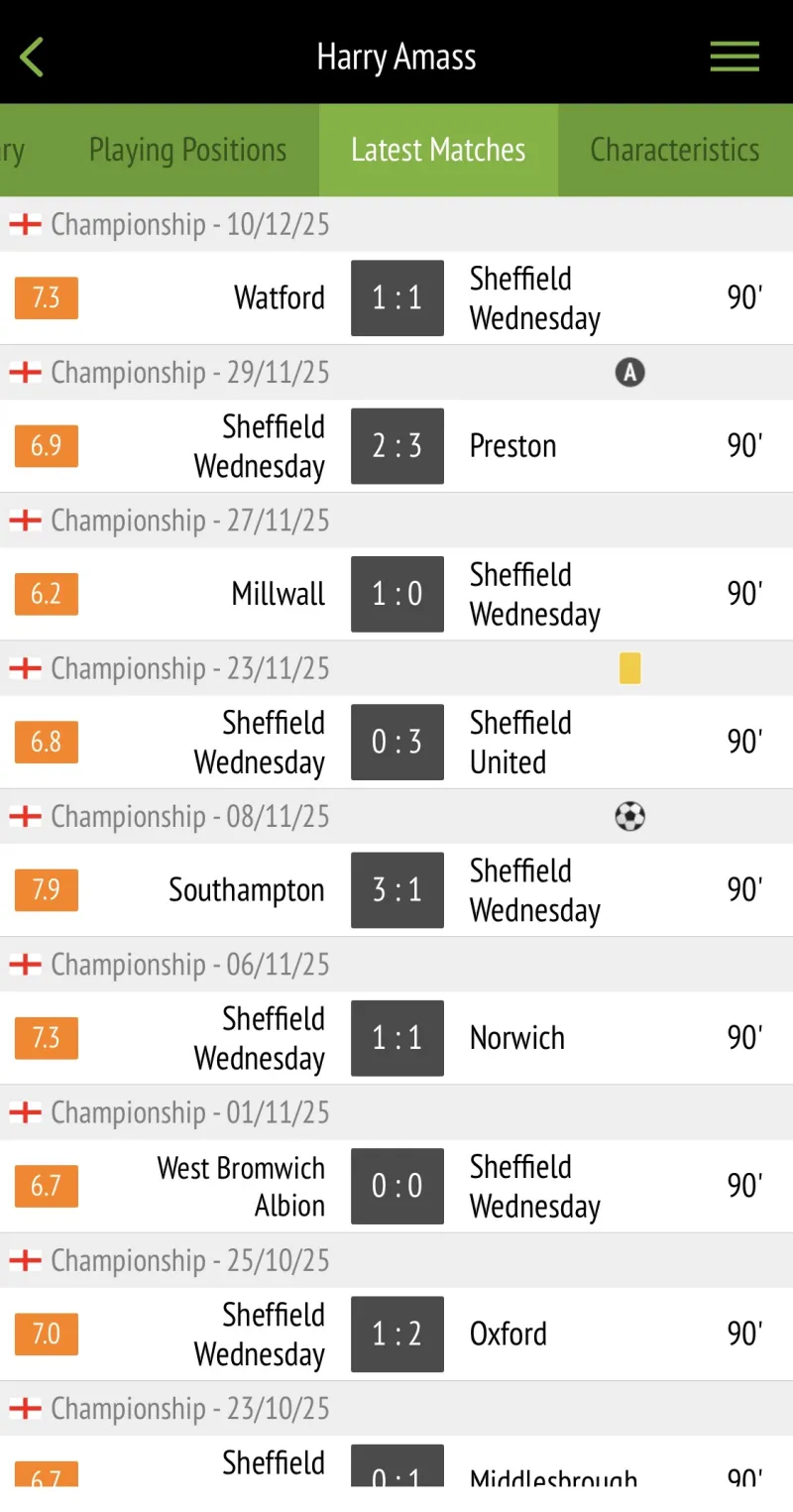Tap the goal ball icon
This screenshot has height=1512, width=793.
[629, 817]
